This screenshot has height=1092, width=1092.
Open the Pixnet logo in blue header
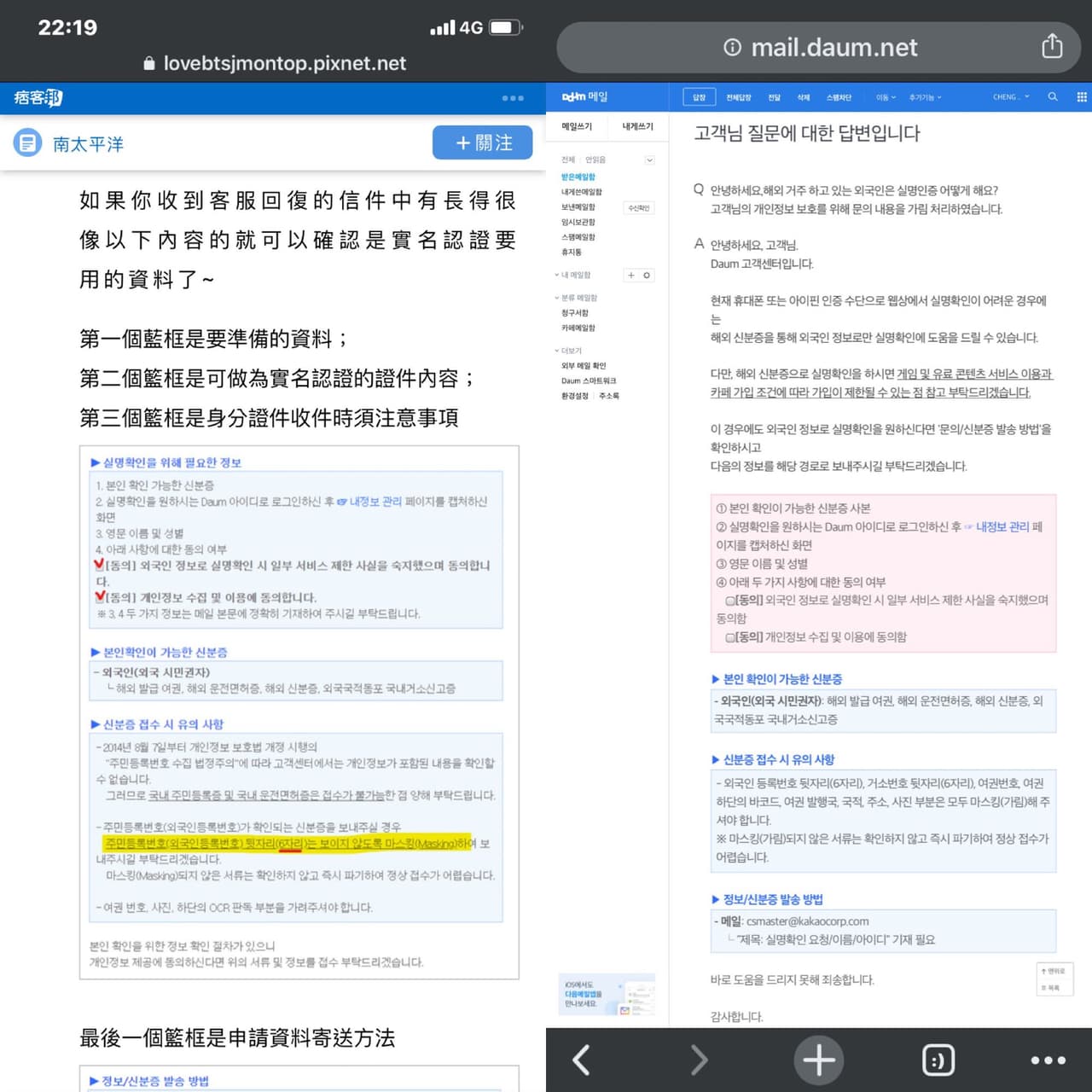pos(38,98)
